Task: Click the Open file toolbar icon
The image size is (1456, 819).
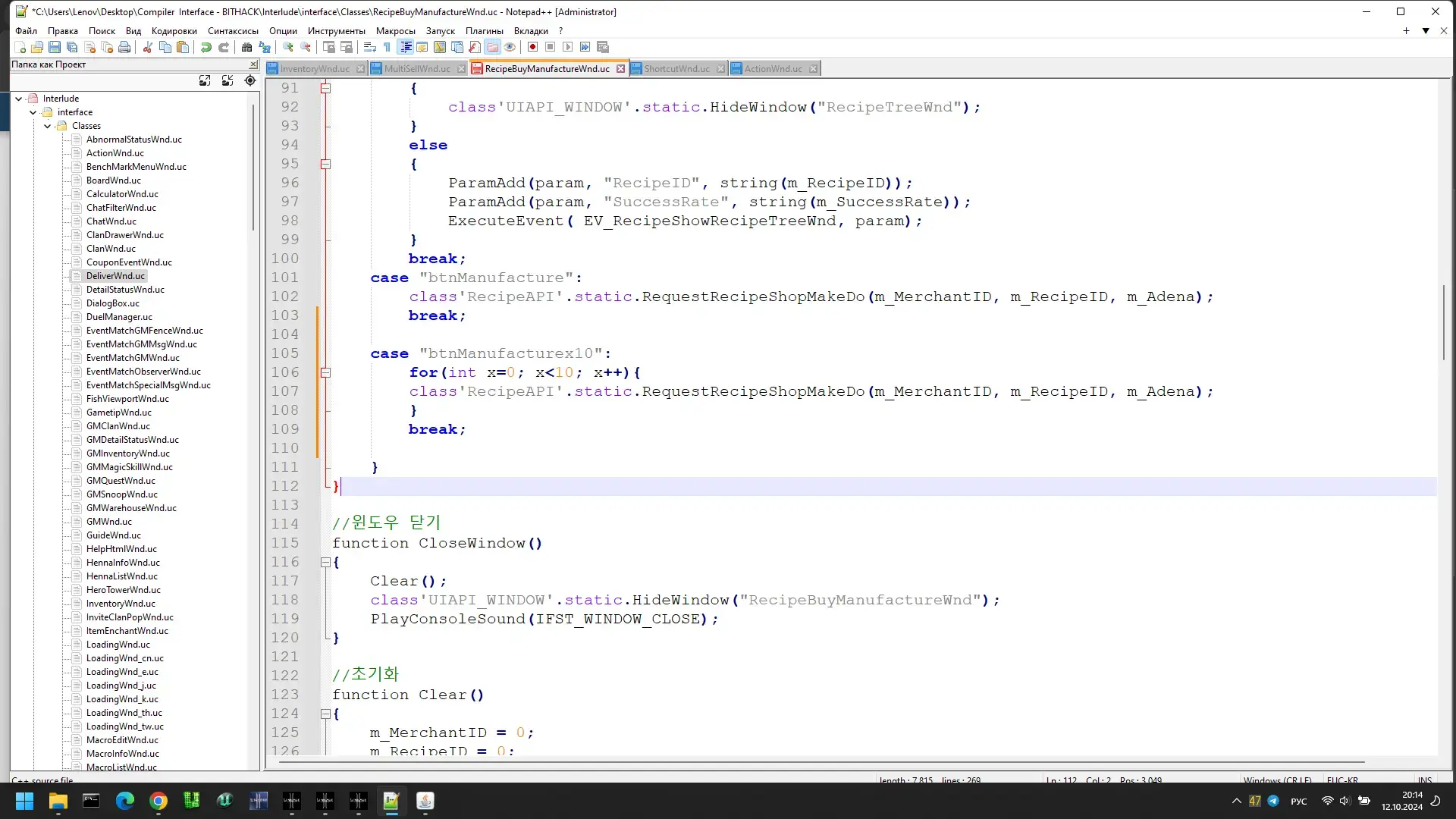Action: pos(37,47)
